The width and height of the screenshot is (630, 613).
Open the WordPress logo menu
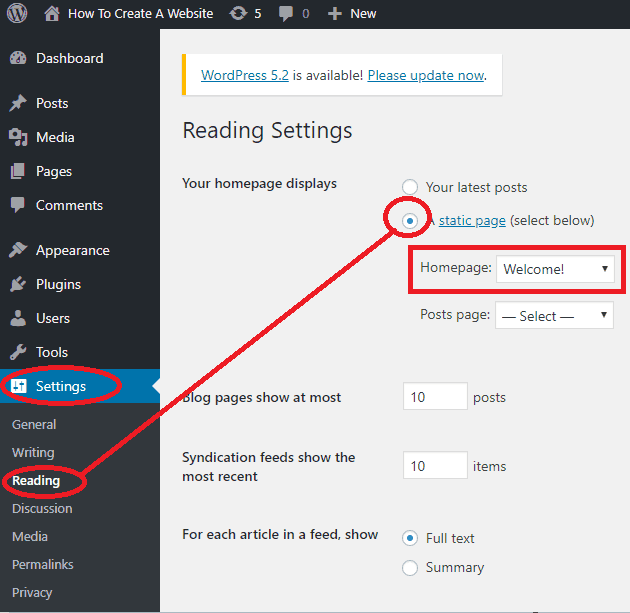point(17,13)
